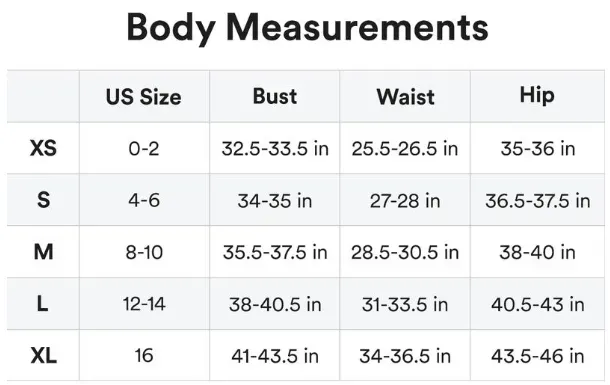Click the S row label

(x=43, y=200)
